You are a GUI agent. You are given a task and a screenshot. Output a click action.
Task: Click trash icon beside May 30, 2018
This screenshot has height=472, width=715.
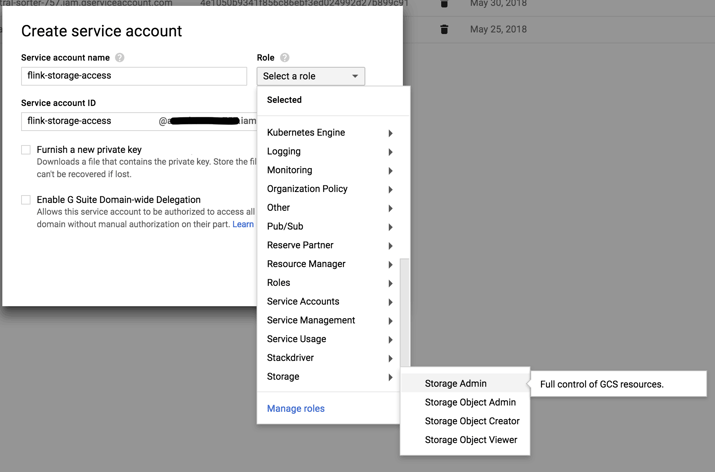pos(444,4)
